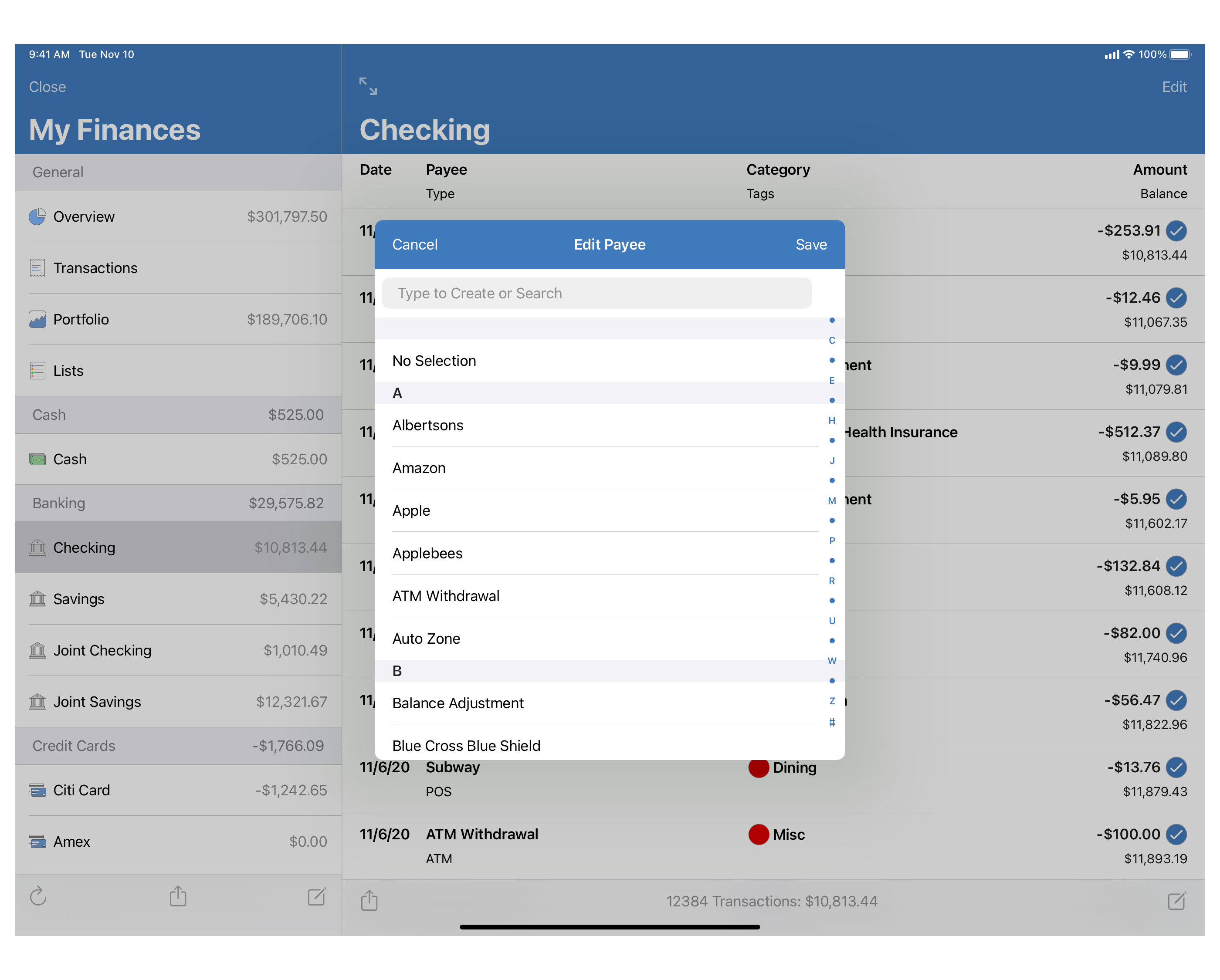Toggle cleared checkmark on the Subway transaction
This screenshot has height=980, width=1220.
(1177, 768)
